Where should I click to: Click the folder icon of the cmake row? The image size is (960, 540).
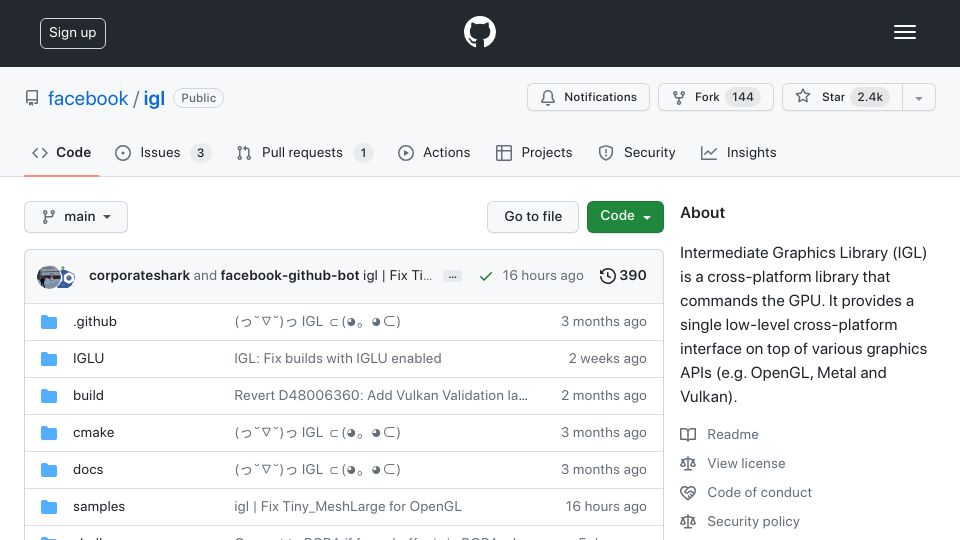[x=49, y=433]
